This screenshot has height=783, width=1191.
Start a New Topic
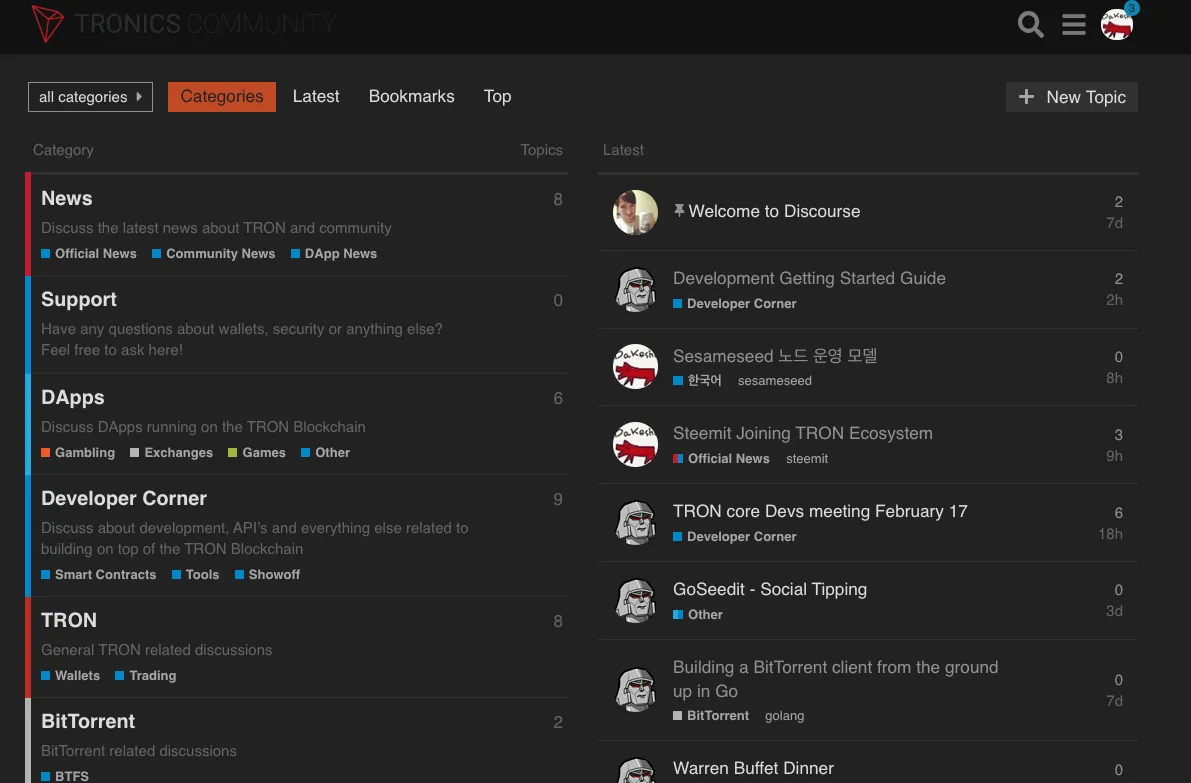pyautogui.click(x=1072, y=96)
